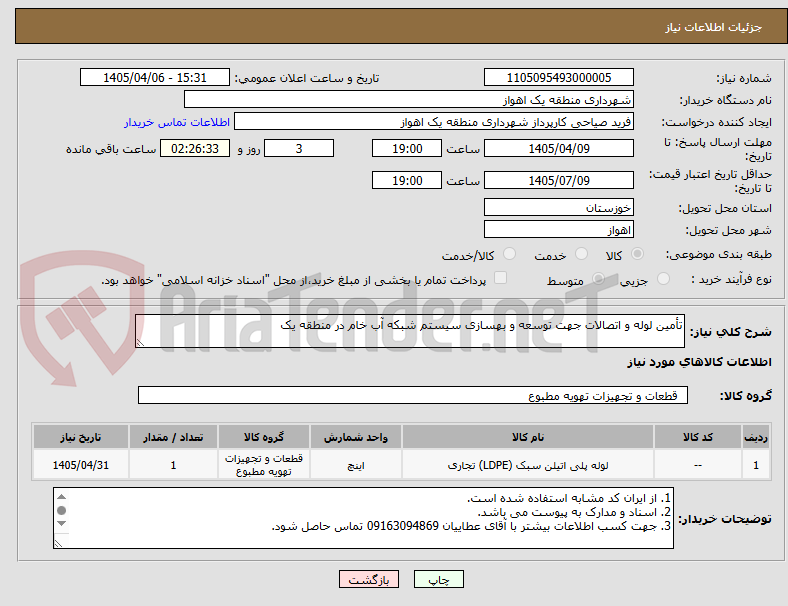
Task: Click the price validity time 19:00 field
Action: coord(407,180)
